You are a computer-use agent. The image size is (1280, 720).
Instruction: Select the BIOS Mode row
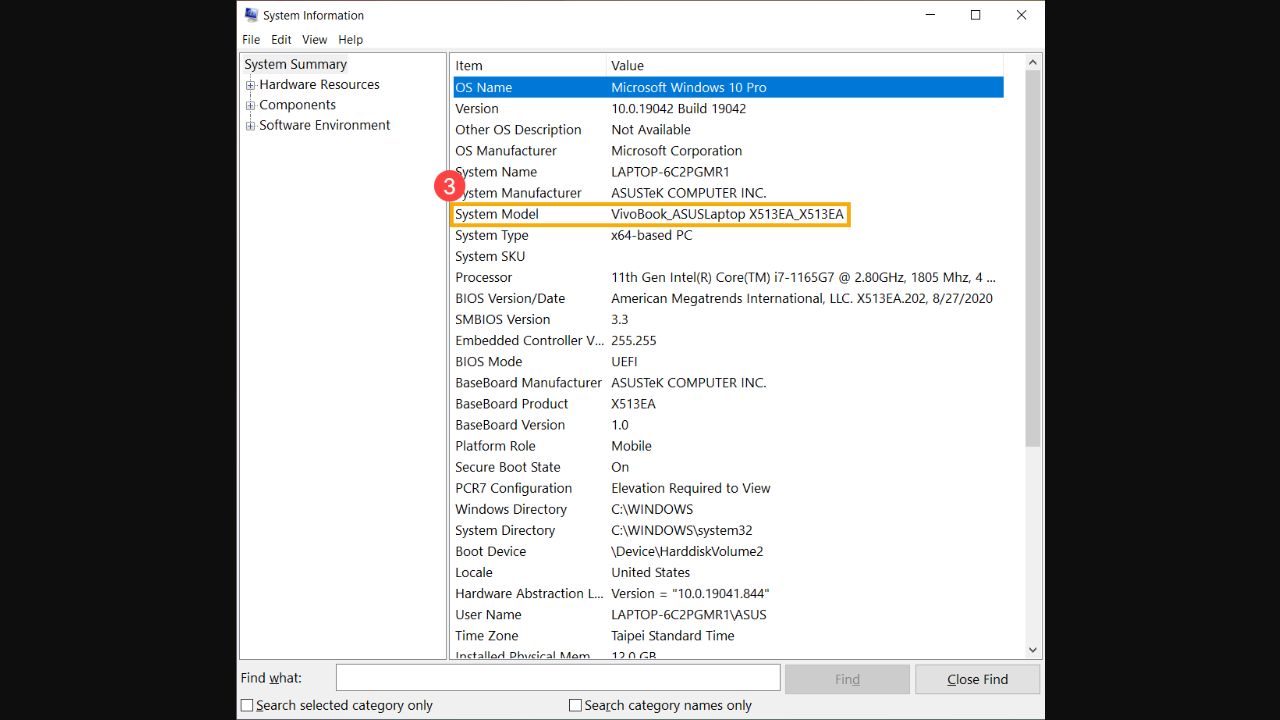coord(728,361)
